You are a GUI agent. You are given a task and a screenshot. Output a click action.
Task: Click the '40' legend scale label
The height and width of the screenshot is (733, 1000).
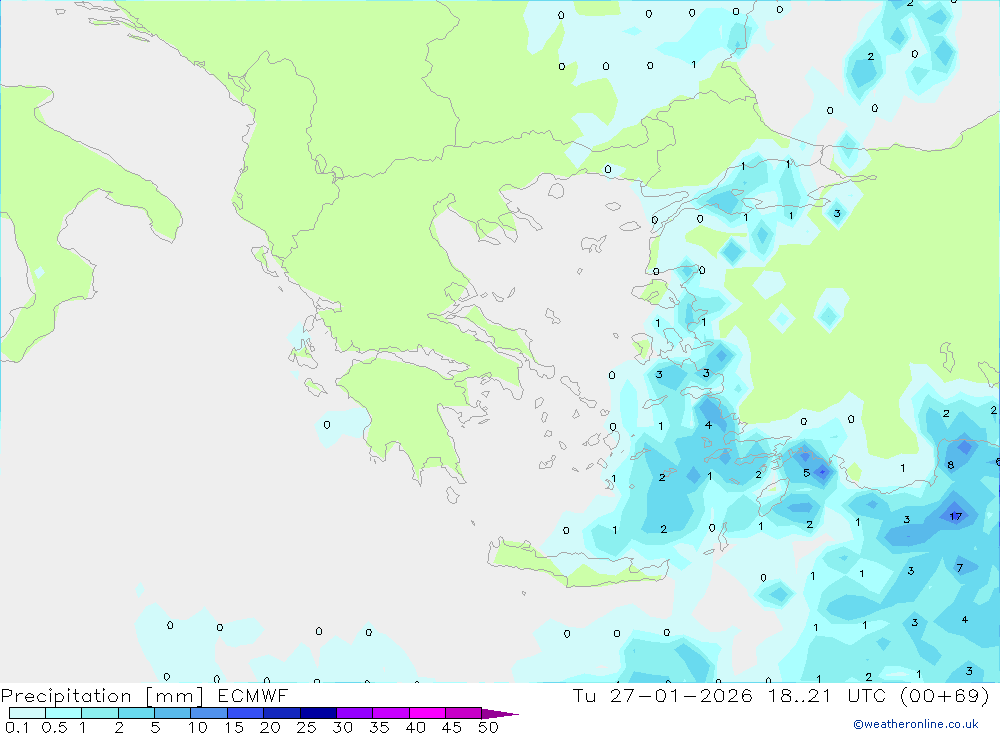[x=415, y=727]
